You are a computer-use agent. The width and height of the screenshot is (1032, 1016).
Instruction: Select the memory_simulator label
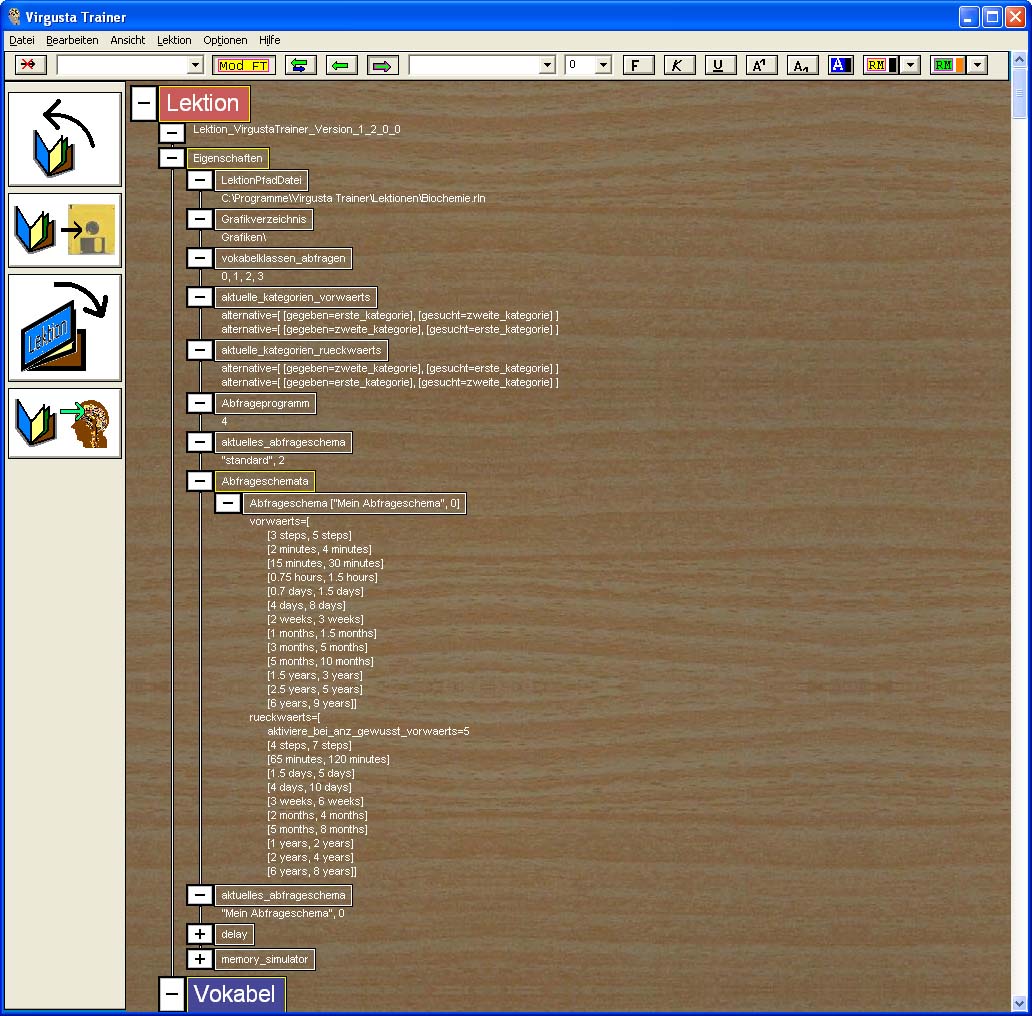(x=265, y=959)
